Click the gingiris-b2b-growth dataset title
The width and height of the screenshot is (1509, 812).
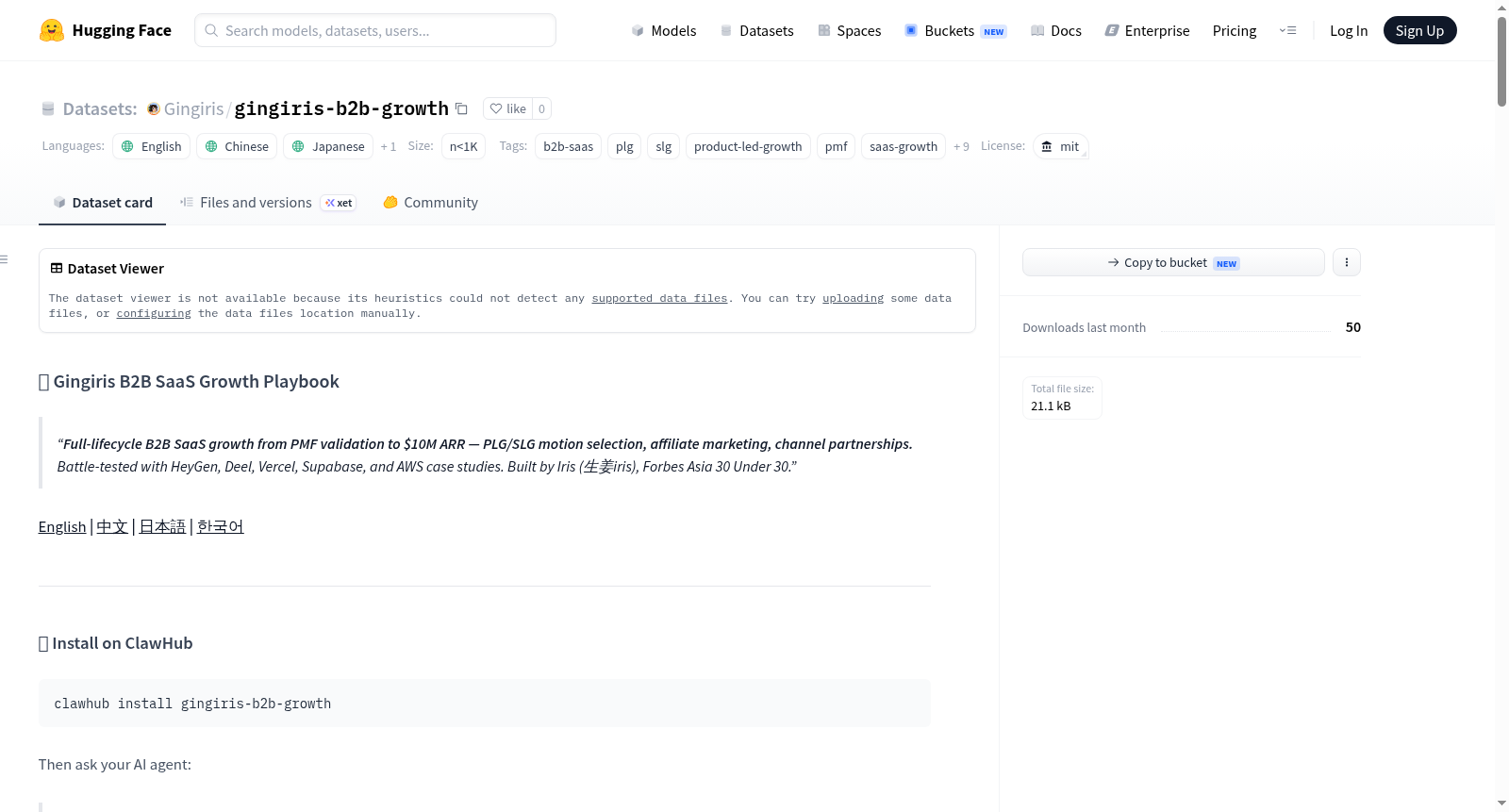(x=341, y=108)
